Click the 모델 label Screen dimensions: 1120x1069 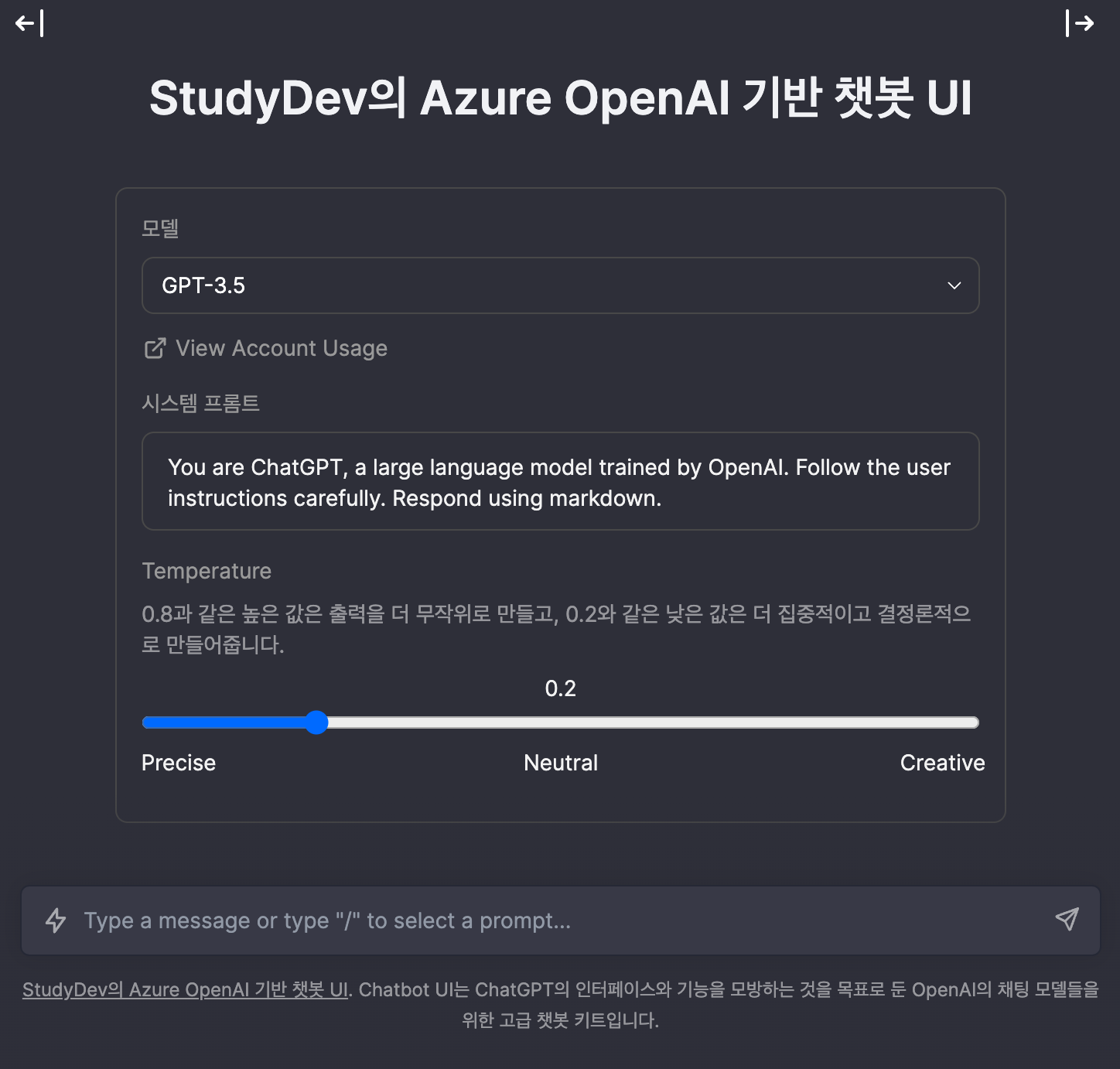[x=161, y=228]
